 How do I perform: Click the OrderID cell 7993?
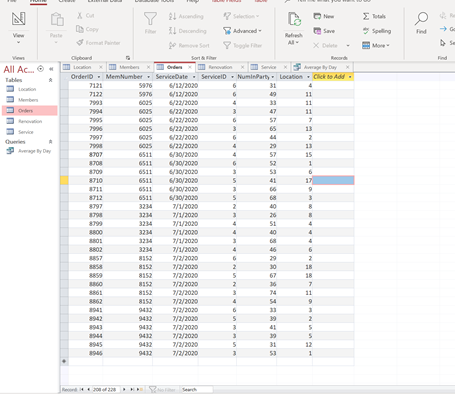tap(86, 103)
